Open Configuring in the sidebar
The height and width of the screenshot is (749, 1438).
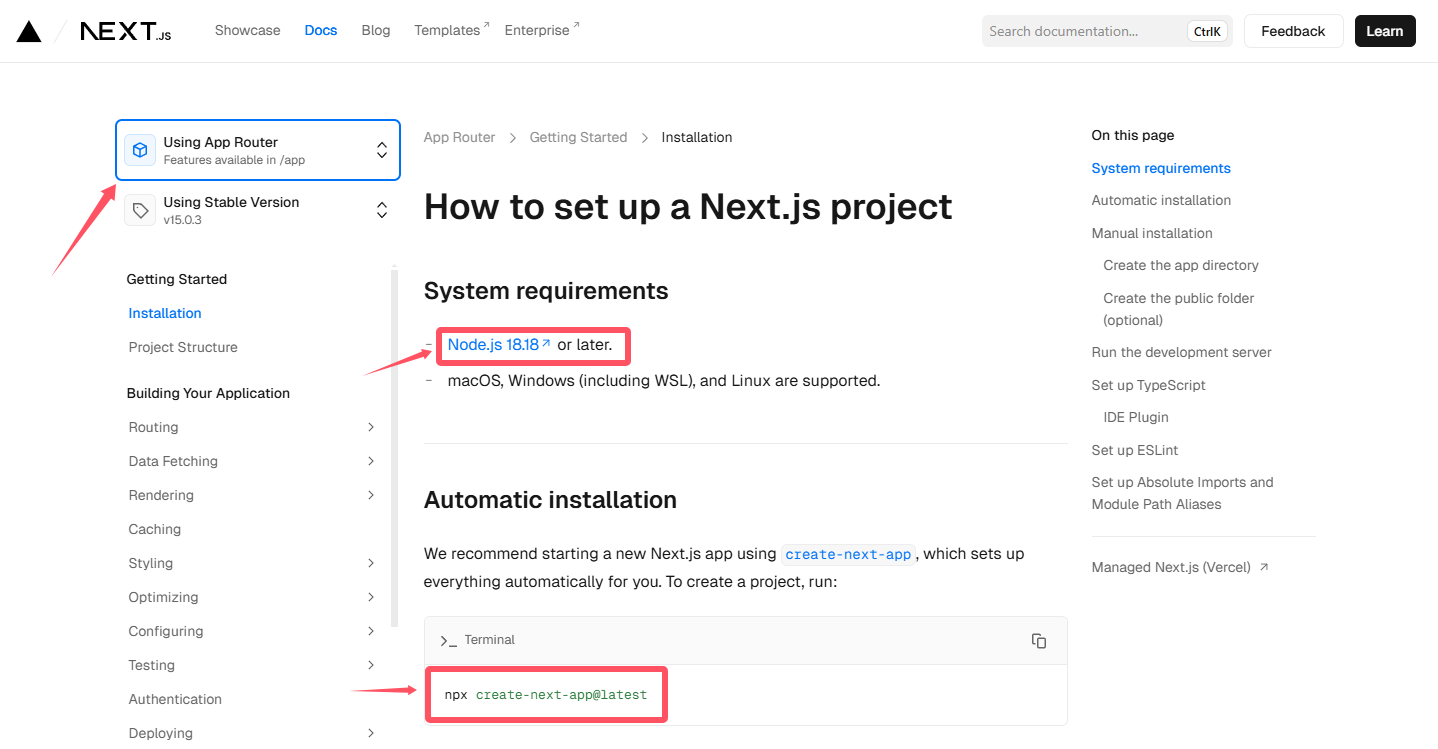166,631
